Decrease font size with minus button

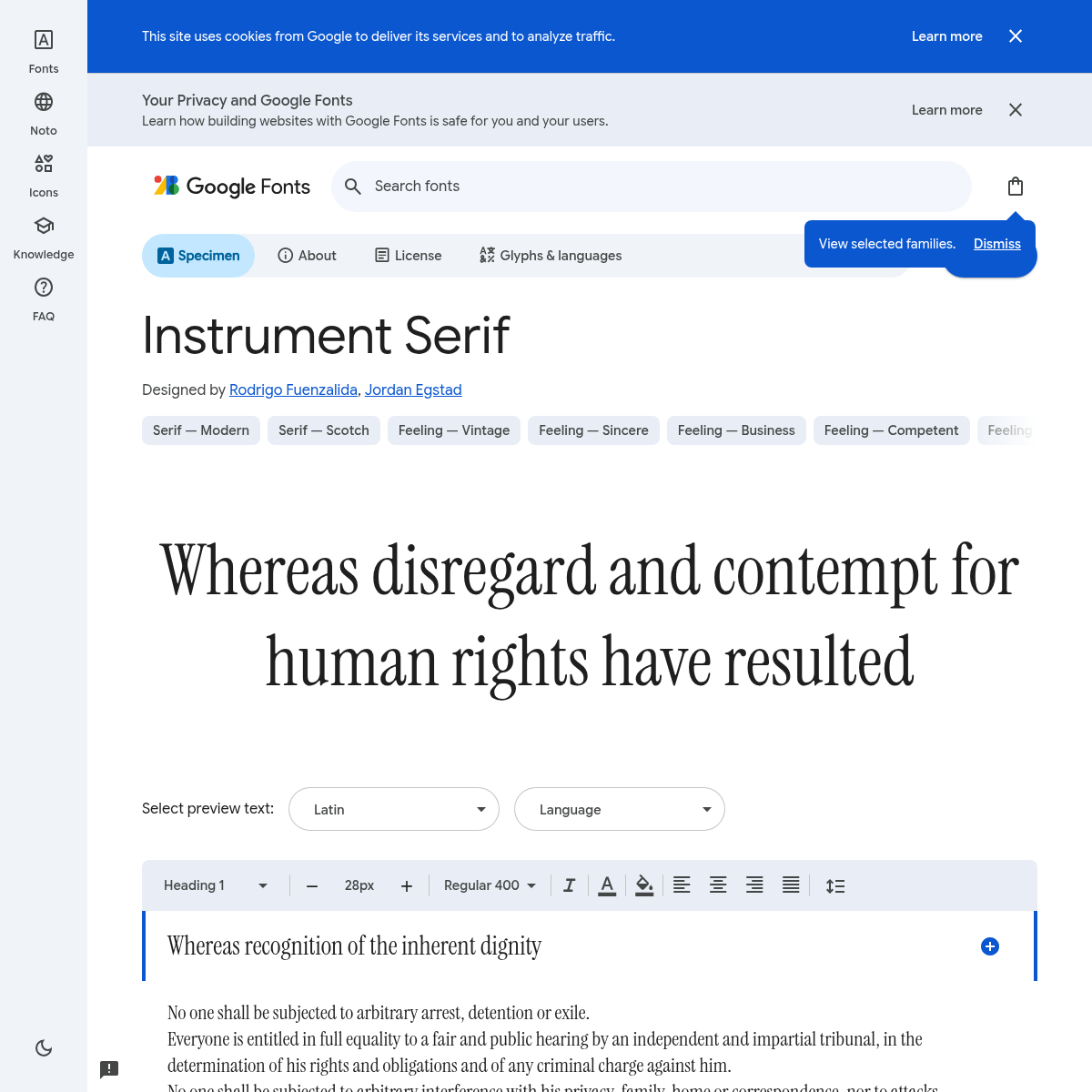pyautogui.click(x=312, y=886)
